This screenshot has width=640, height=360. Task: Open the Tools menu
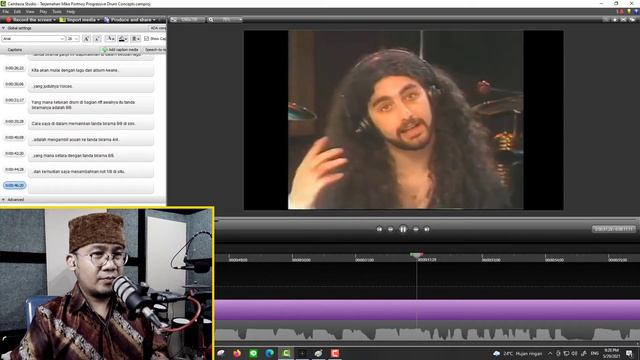(57, 12)
